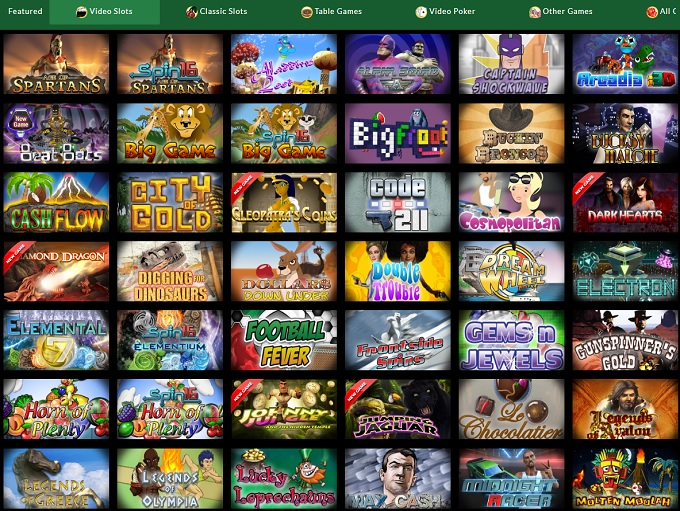Launch the Midnight Racer game

coord(511,478)
